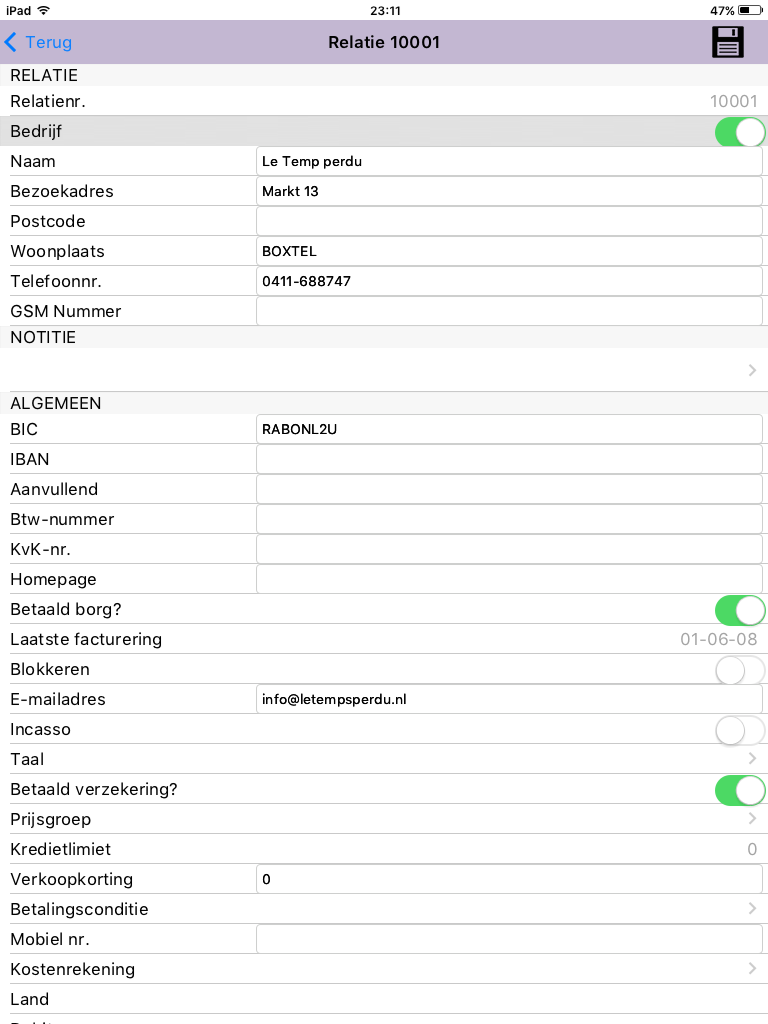Focus the empty Postcode field
The image size is (768, 1024).
pyautogui.click(x=509, y=221)
